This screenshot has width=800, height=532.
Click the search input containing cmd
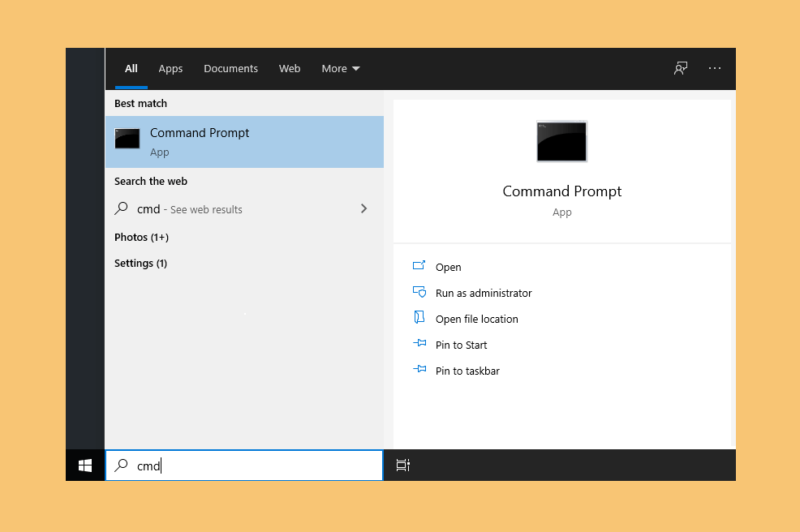pyautogui.click(x=244, y=465)
